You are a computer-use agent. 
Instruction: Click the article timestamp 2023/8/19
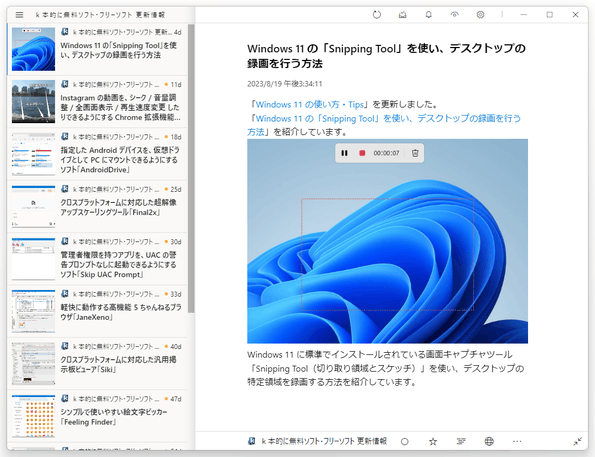[x=285, y=84]
